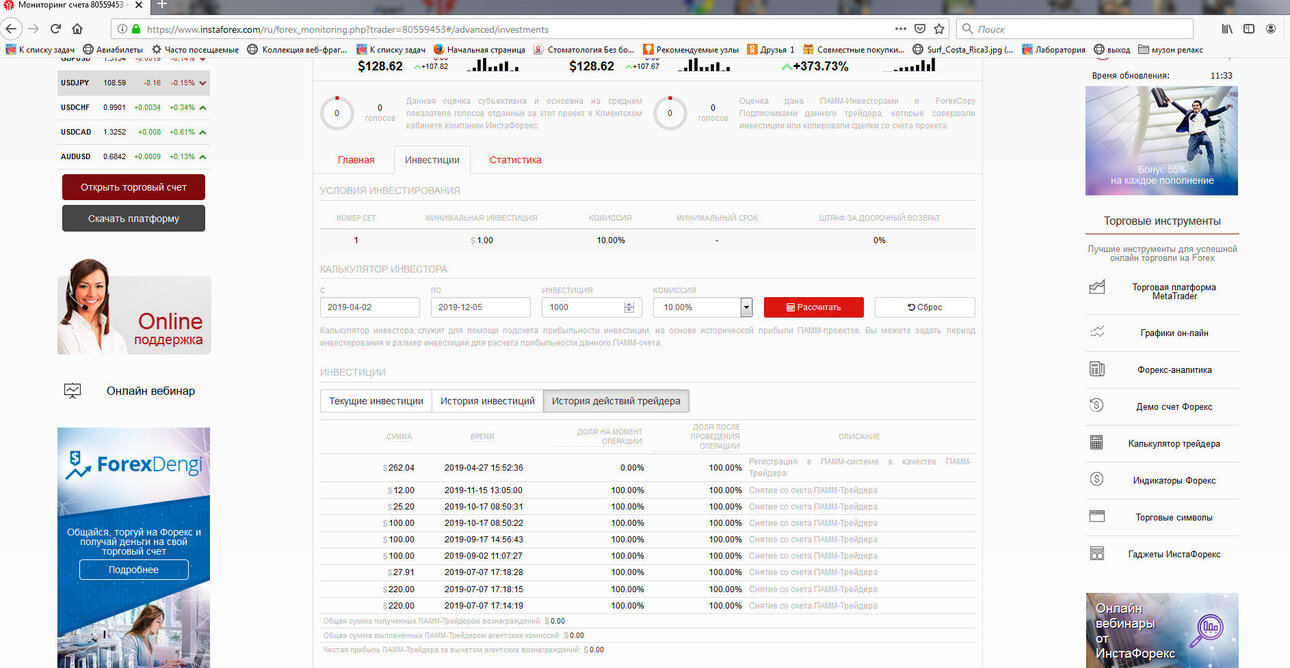The width and height of the screenshot is (1290, 668).
Task: Click the Forex indicators dollar icon
Action: pos(1097,480)
